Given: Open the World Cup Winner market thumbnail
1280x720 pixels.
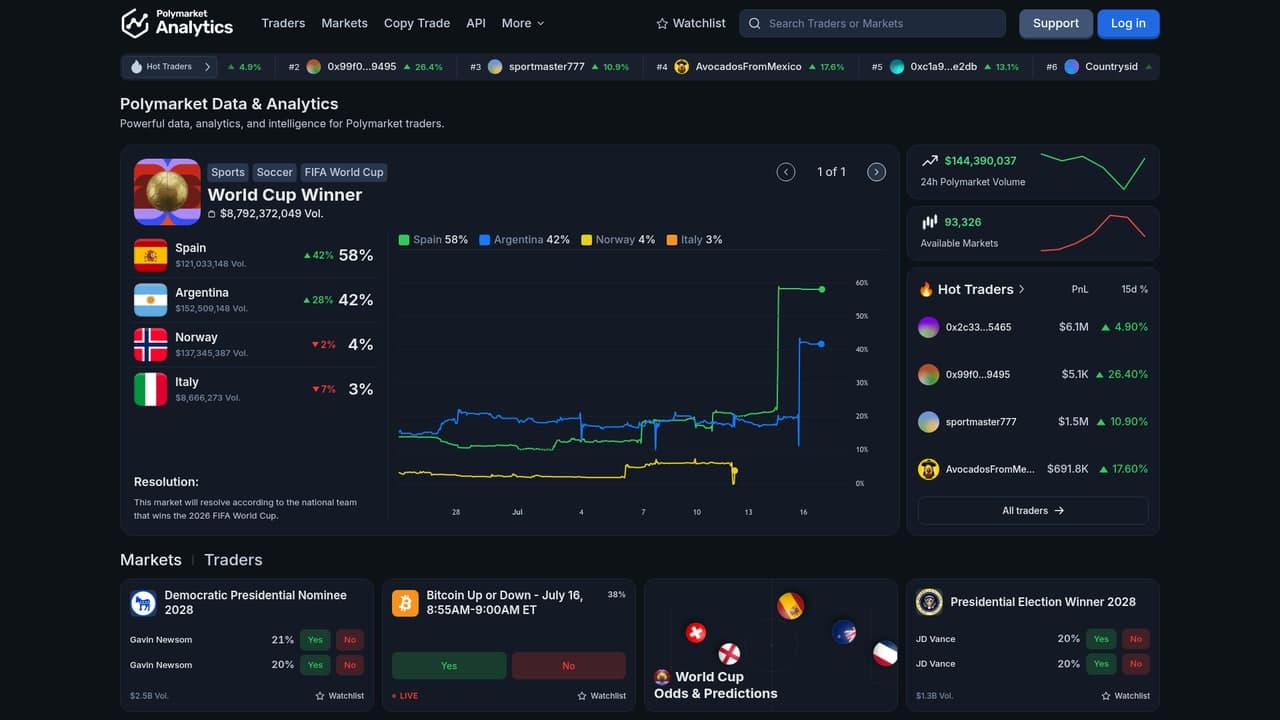Looking at the screenshot, I should coord(167,191).
